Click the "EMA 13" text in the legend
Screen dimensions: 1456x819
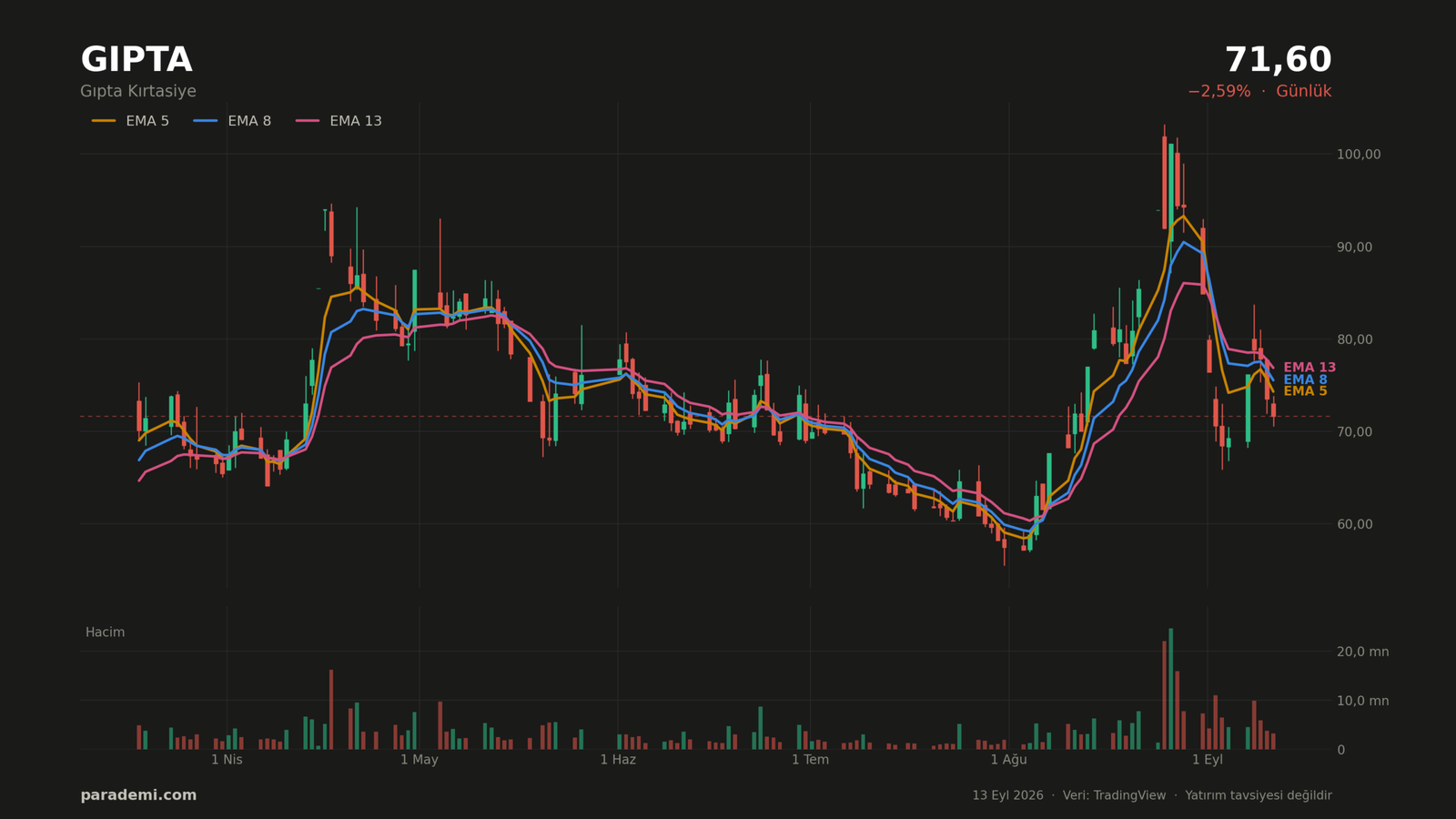click(356, 121)
